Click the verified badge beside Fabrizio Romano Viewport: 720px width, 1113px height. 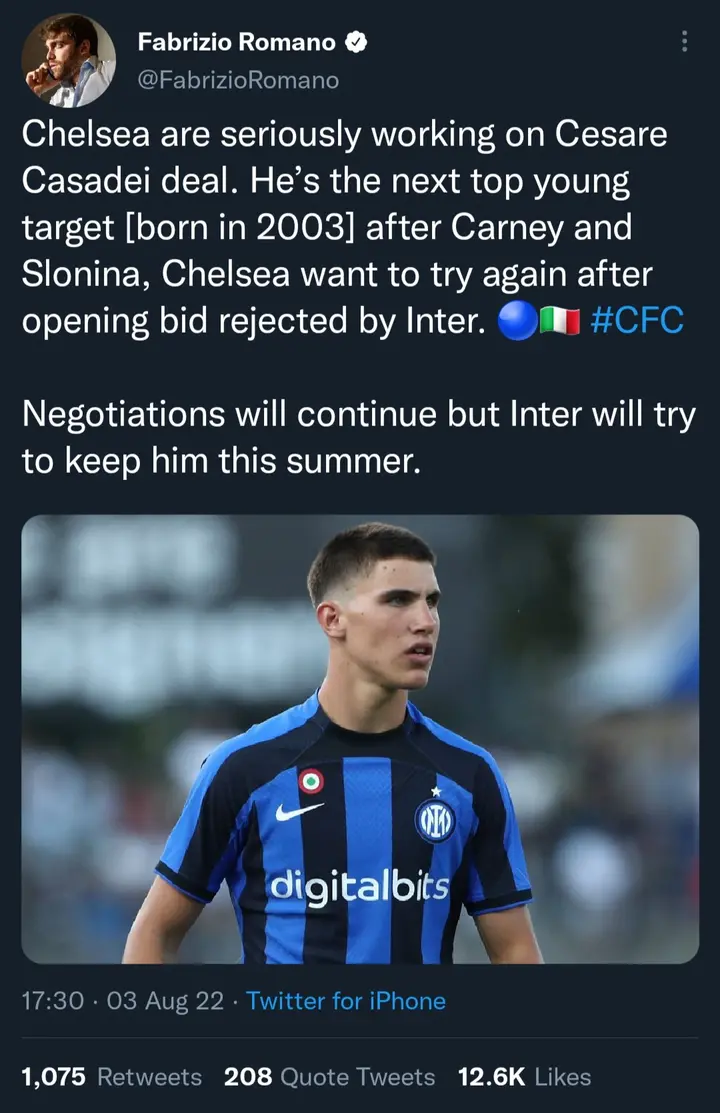pos(356,43)
